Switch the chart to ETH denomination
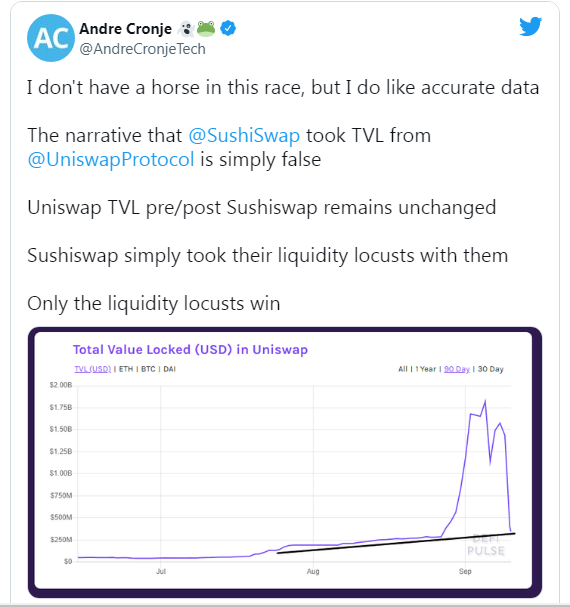Screen dimensions: 570x607 coord(126,369)
